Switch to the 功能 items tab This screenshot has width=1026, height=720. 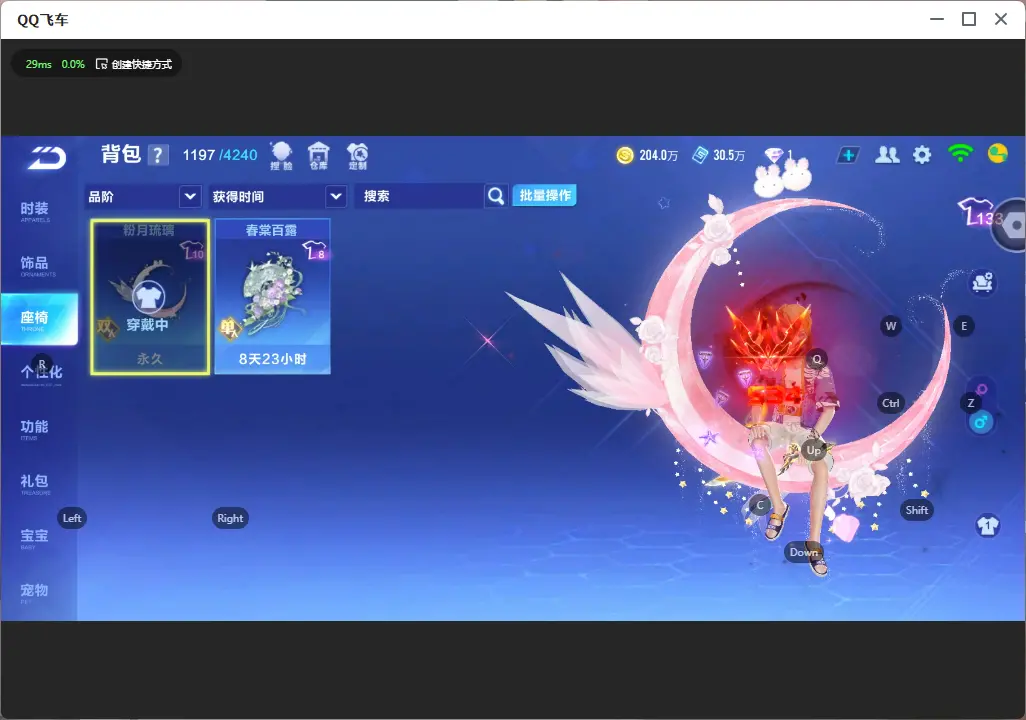click(x=35, y=429)
